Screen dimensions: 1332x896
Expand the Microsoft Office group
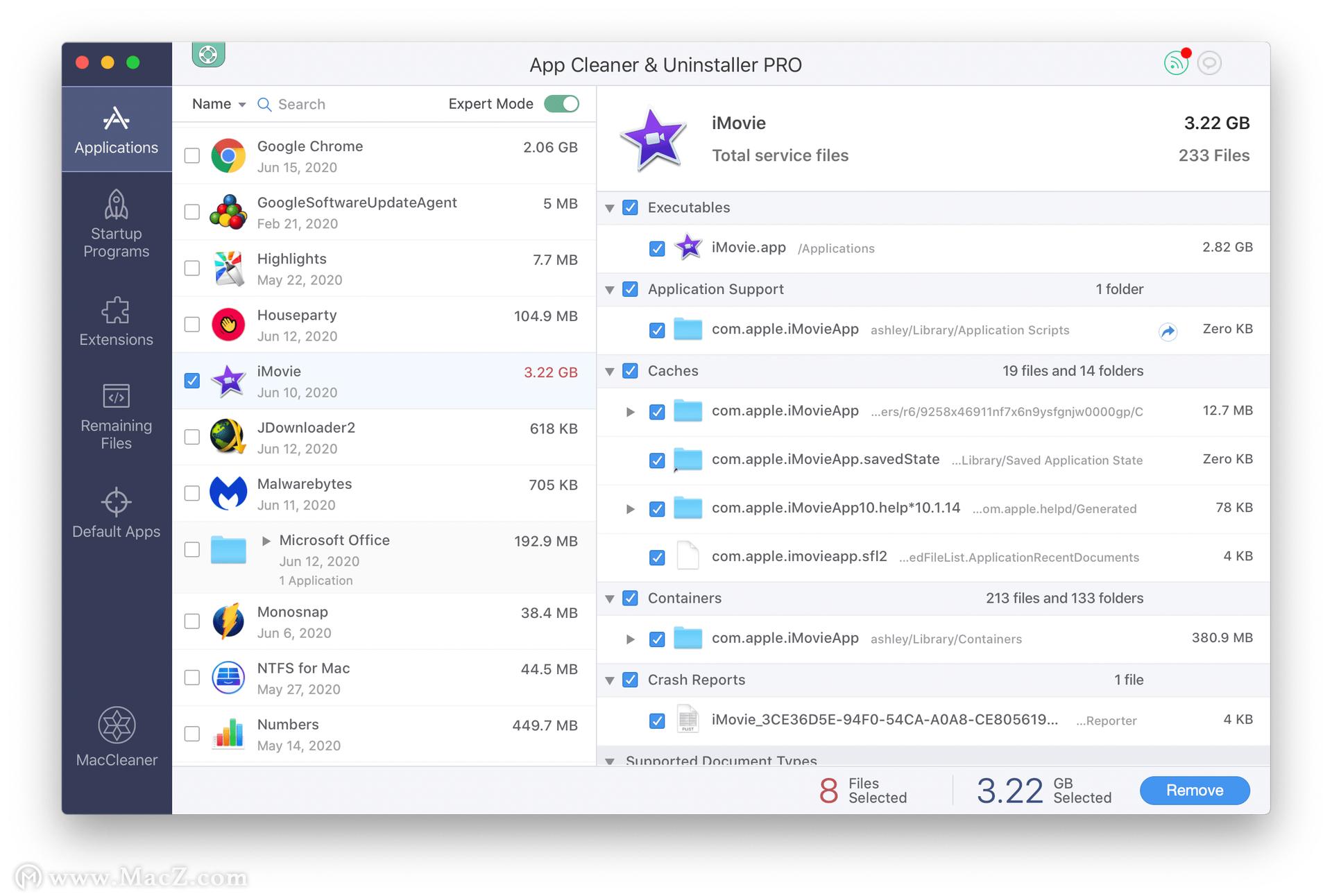(266, 541)
